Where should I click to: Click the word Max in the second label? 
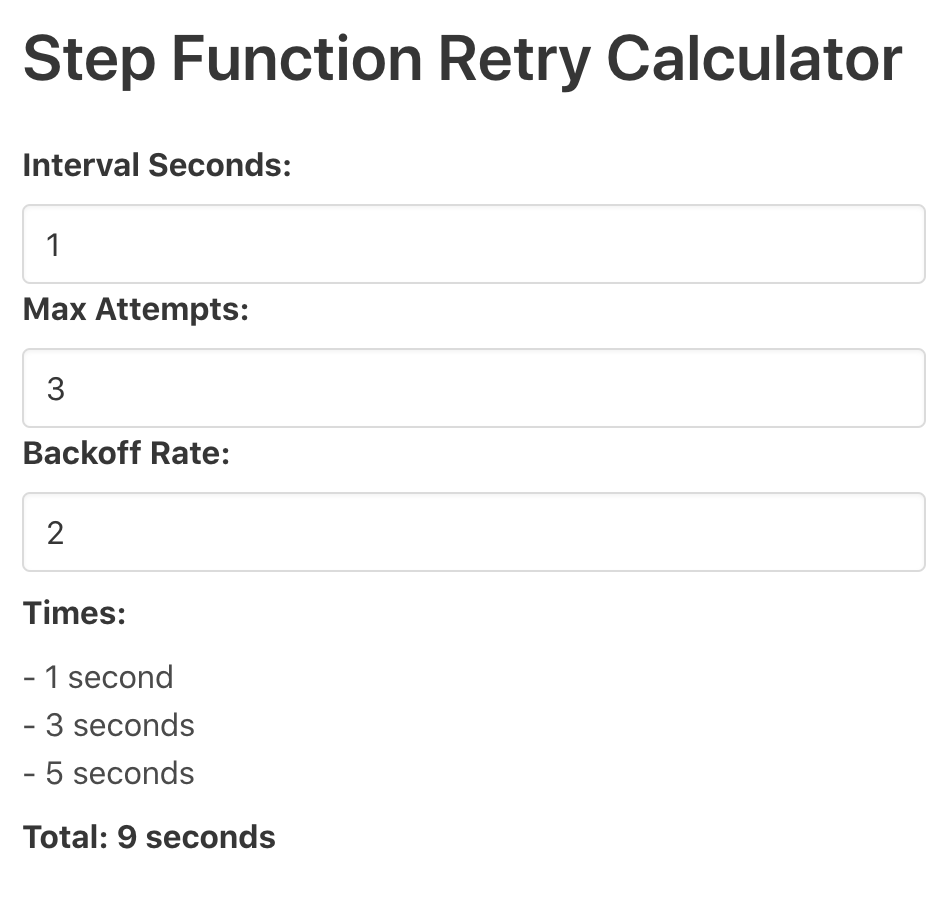pyautogui.click(x=54, y=309)
